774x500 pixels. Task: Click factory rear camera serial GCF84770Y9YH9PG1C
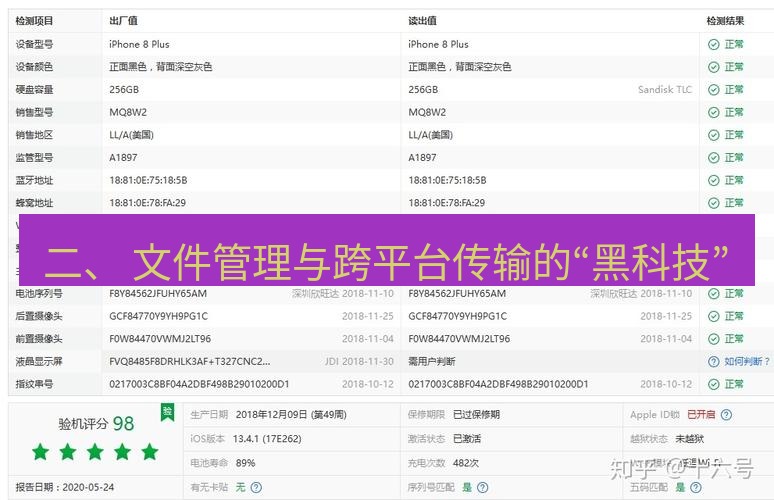point(158,316)
